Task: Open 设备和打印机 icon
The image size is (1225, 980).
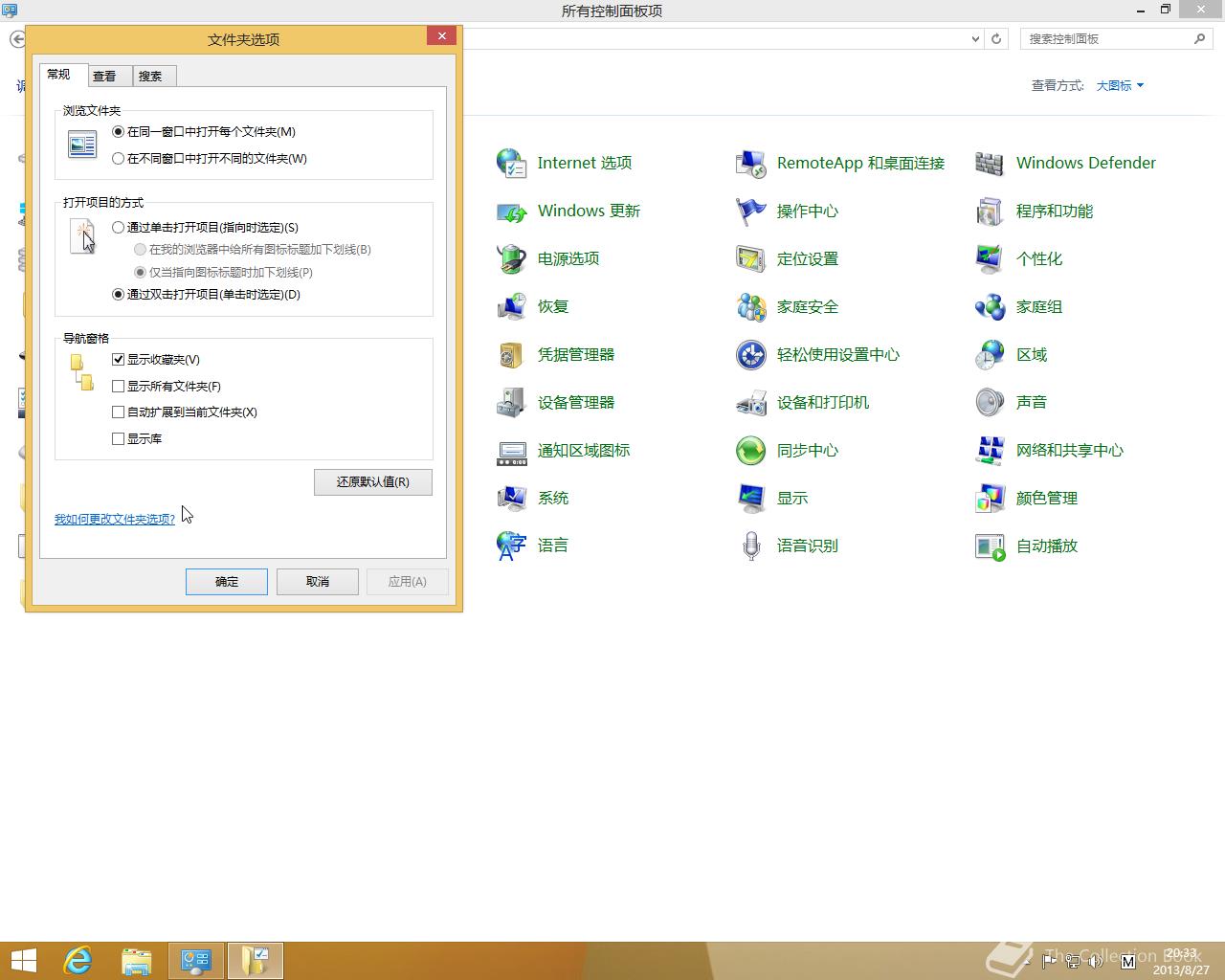Action: point(750,402)
